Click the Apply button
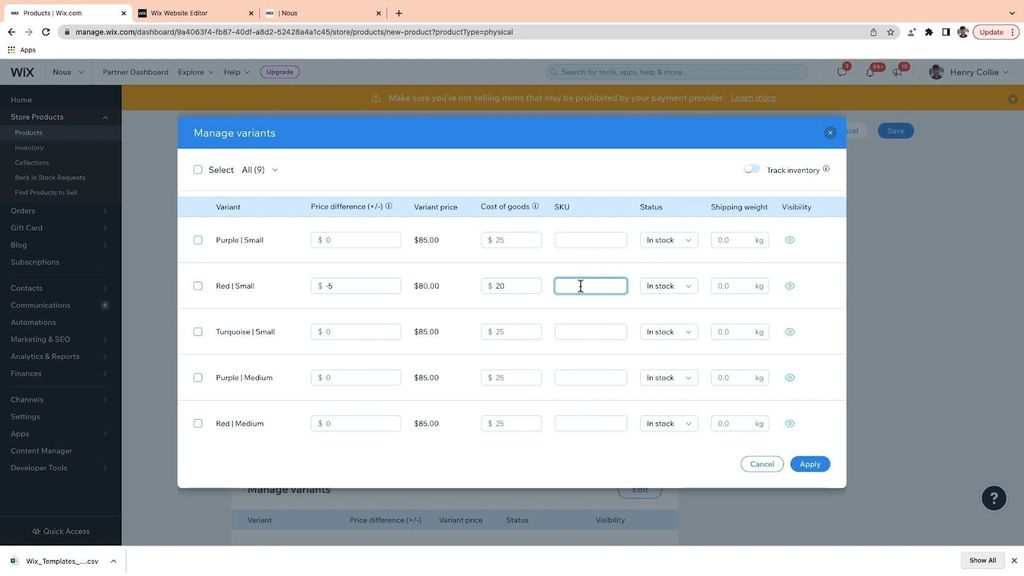The width and height of the screenshot is (1024, 576). [x=810, y=463]
